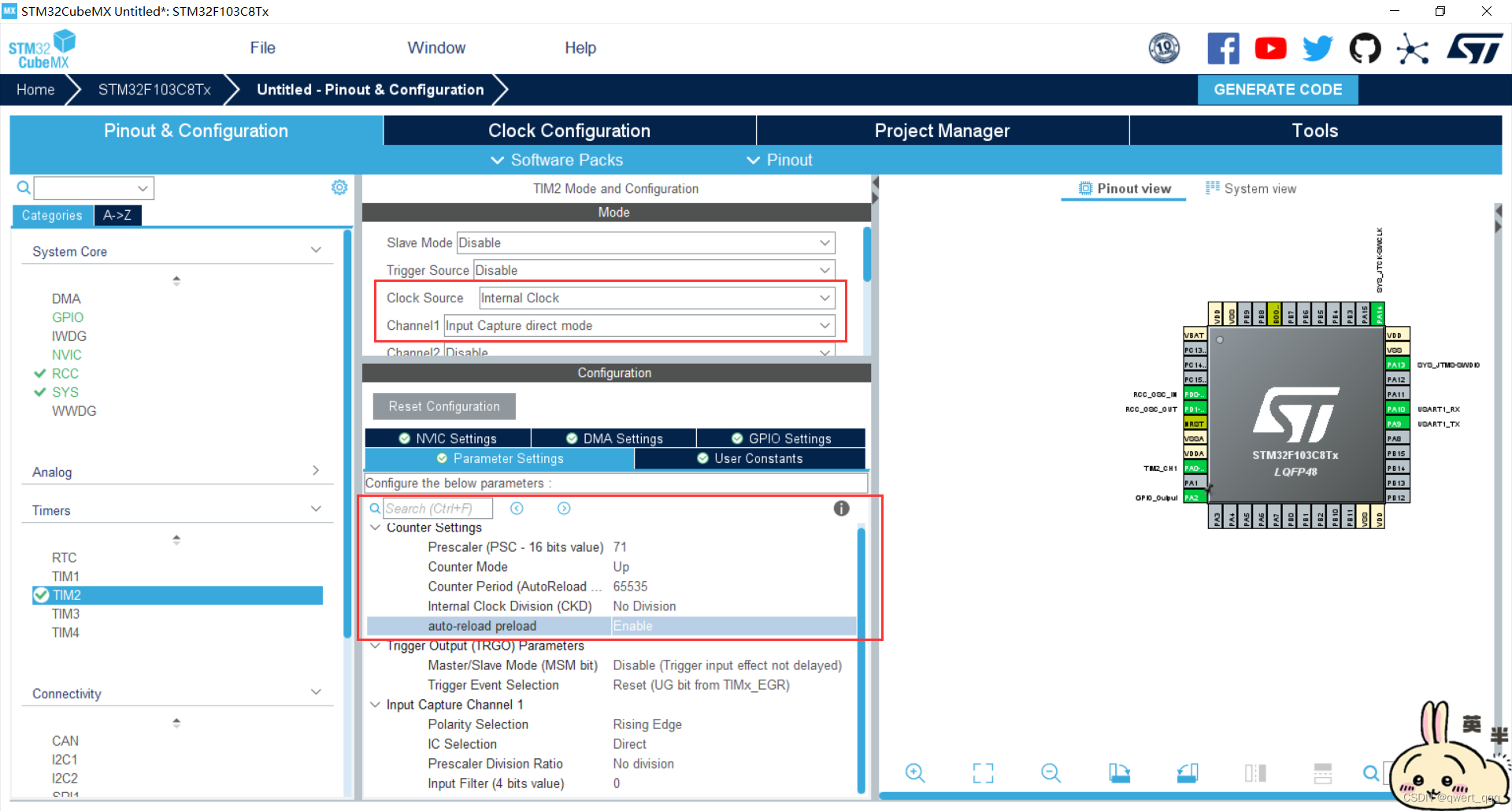Open the ST Facebook page icon

tap(1223, 49)
